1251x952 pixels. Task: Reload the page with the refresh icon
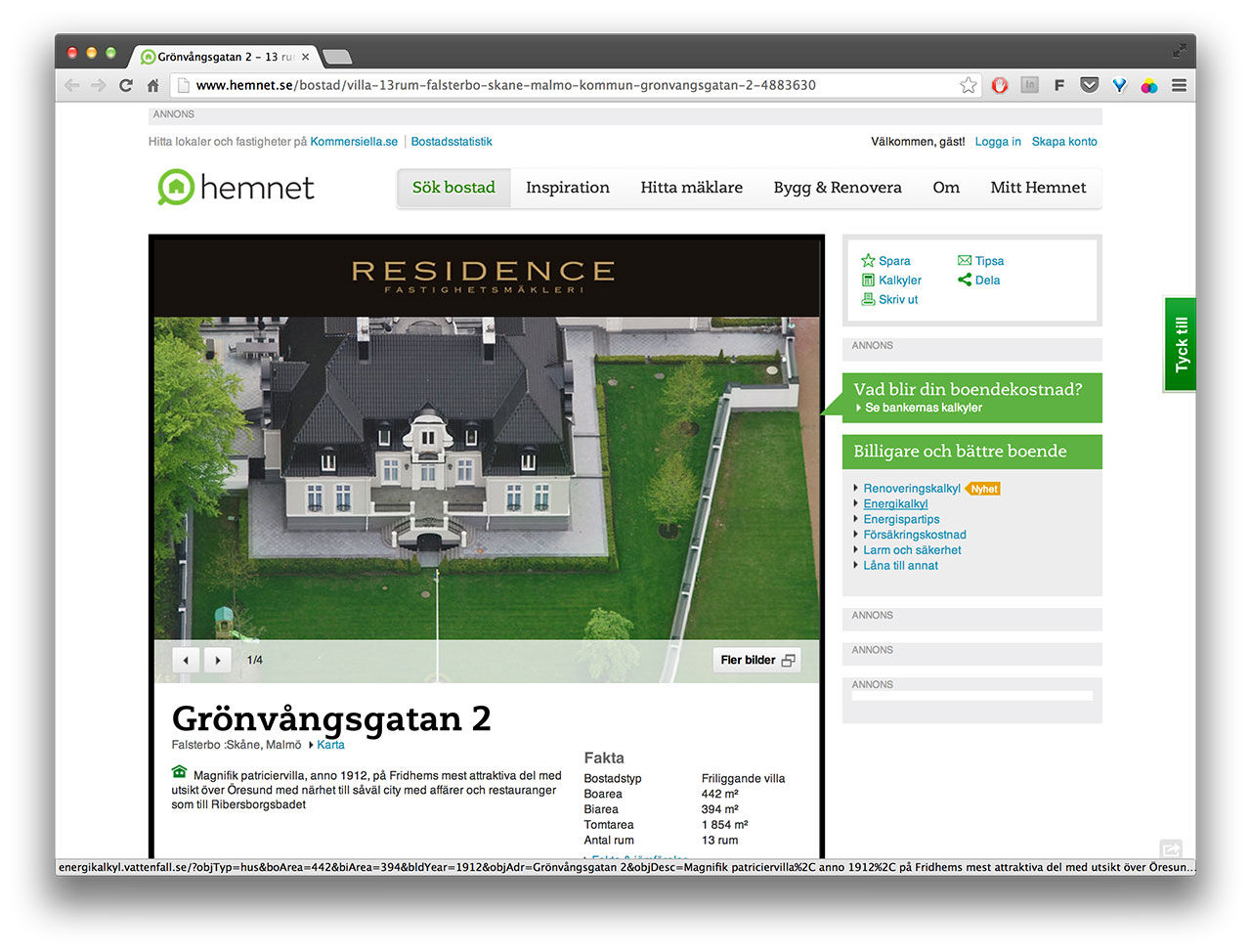[126, 85]
